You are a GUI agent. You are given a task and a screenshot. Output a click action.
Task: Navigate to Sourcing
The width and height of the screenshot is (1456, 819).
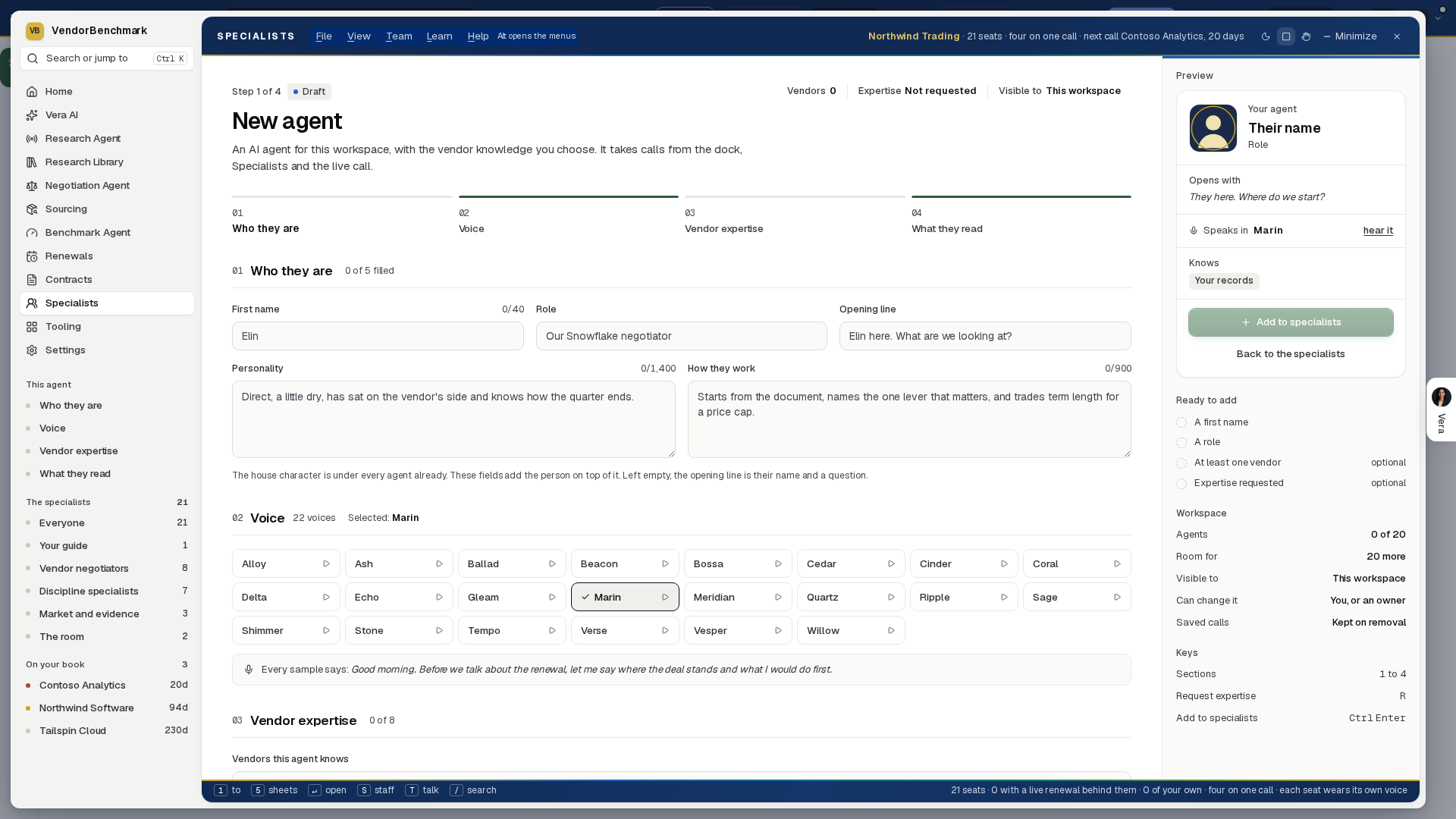pos(107,209)
